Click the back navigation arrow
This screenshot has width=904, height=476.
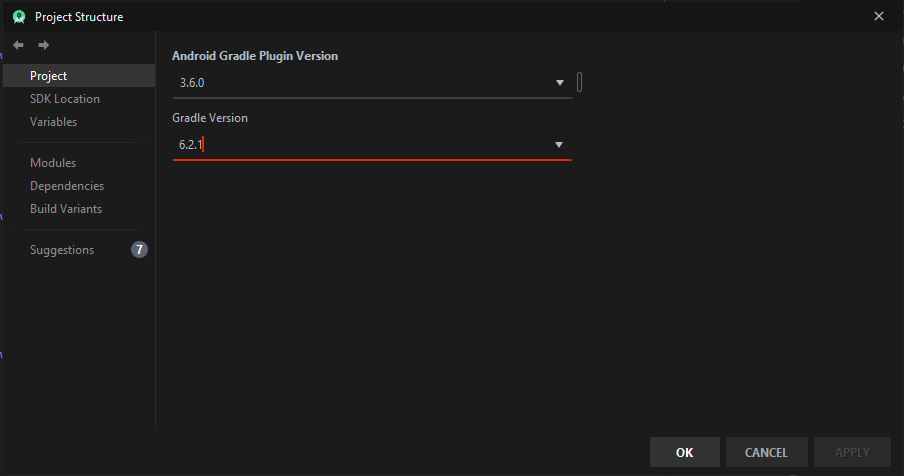[x=18, y=45]
